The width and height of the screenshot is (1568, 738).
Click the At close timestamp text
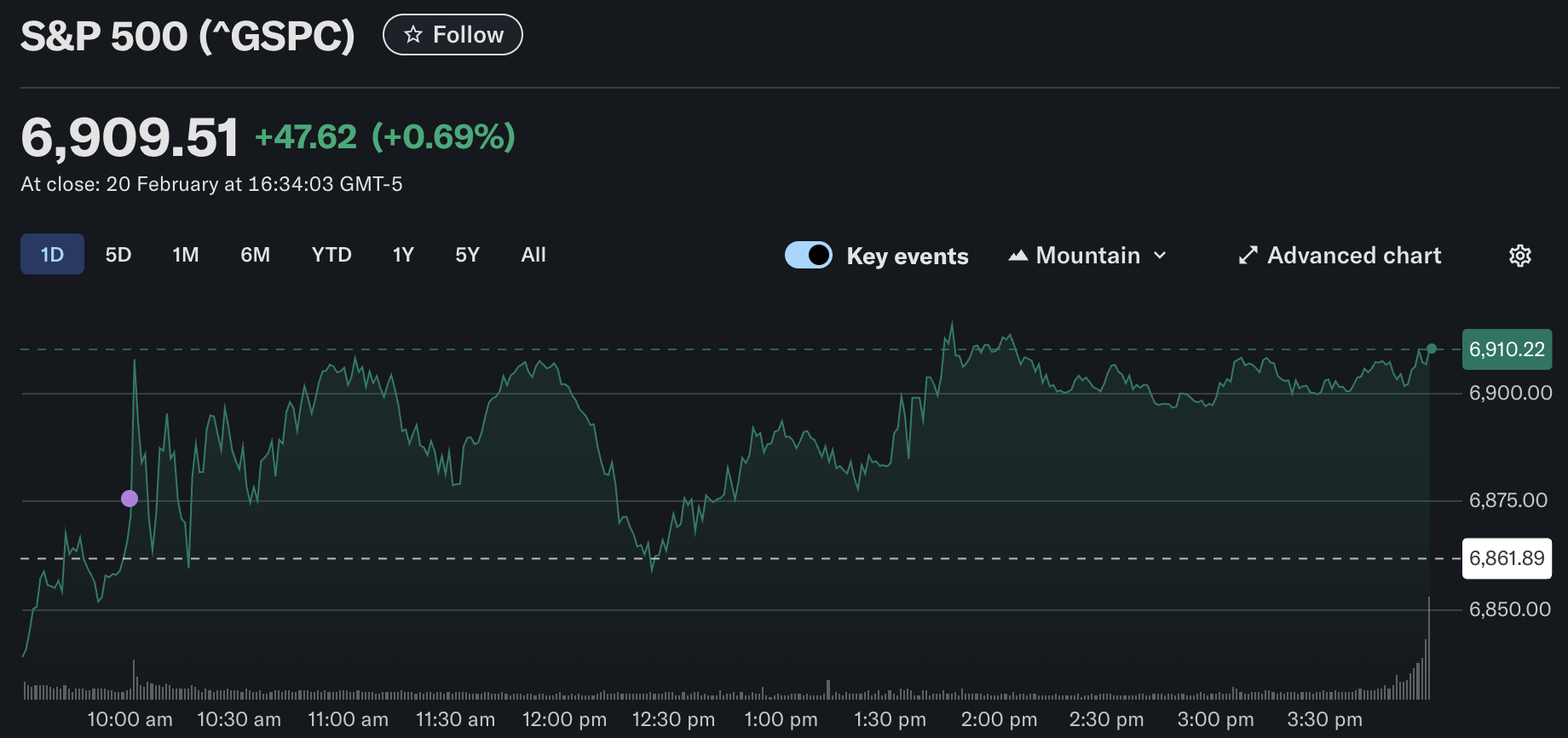click(x=211, y=184)
